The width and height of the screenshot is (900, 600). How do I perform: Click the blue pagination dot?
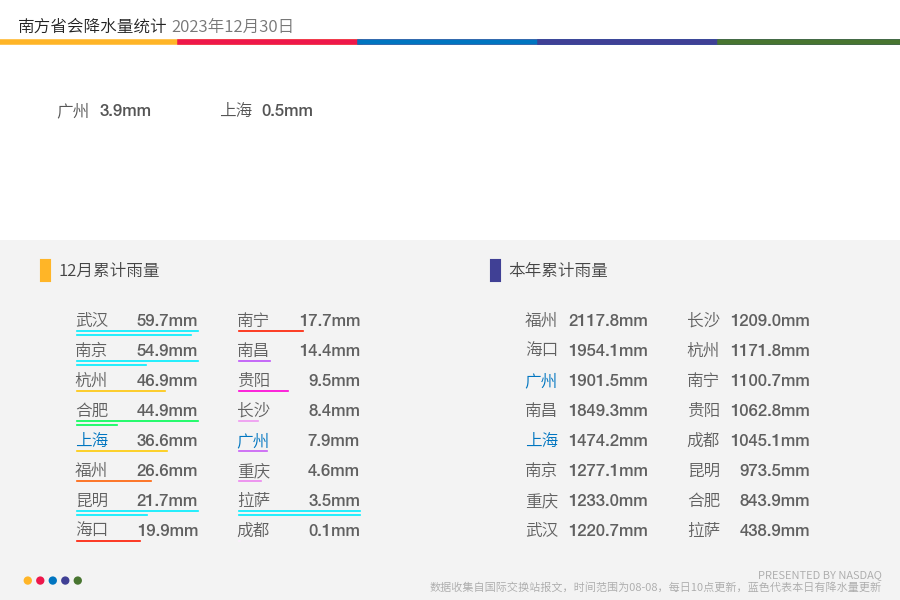[x=53, y=580]
